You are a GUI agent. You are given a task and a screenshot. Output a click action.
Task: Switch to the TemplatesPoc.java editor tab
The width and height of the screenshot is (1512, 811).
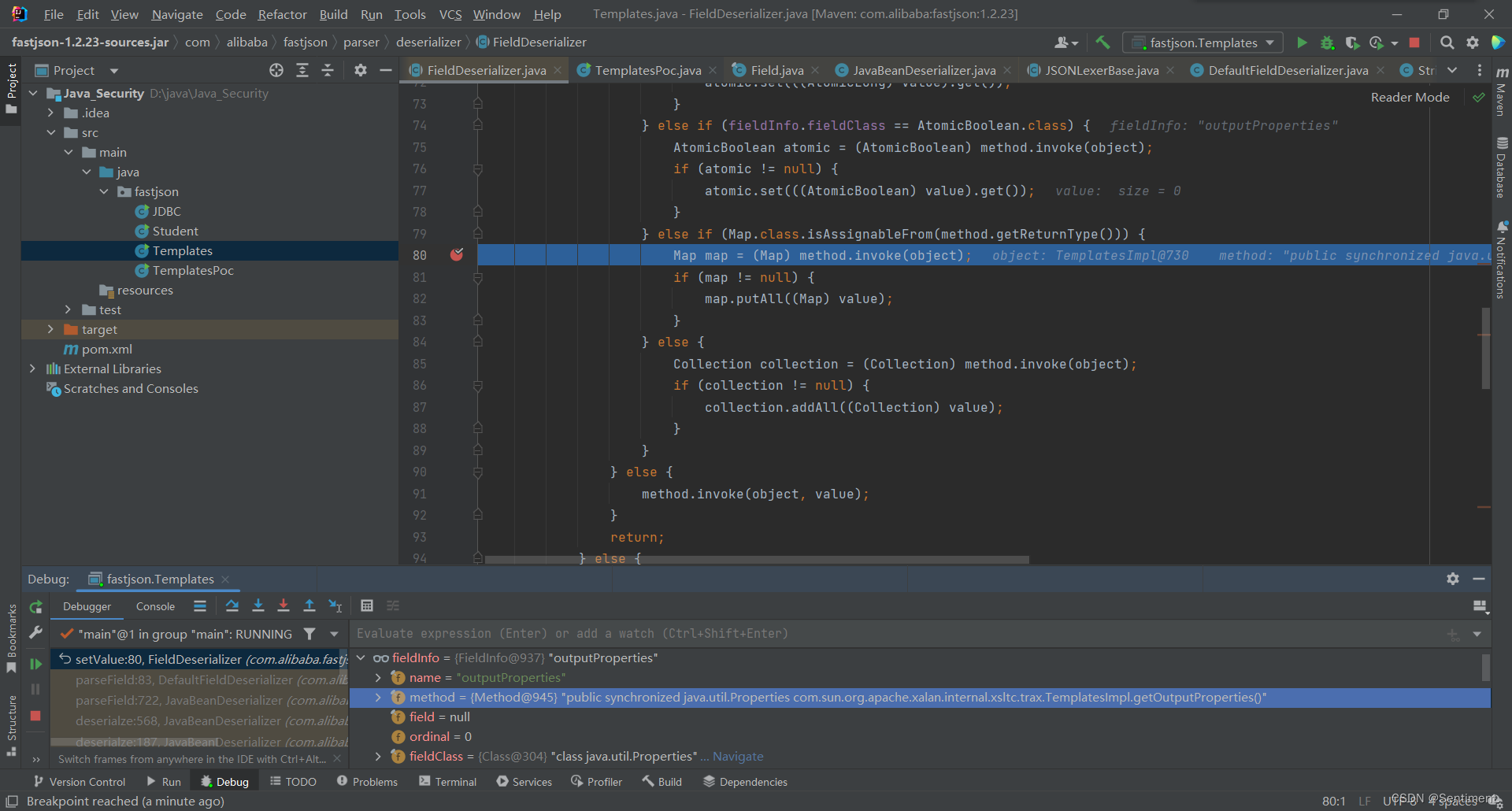pyautogui.click(x=647, y=70)
